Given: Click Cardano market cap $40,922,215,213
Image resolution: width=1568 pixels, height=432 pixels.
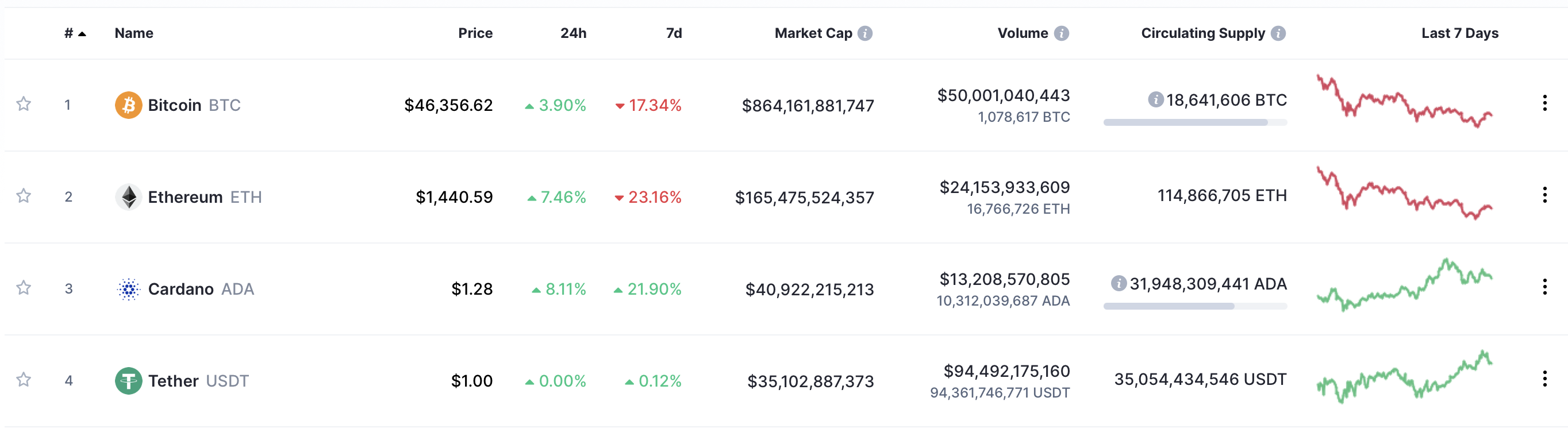Looking at the screenshot, I should click(x=809, y=290).
